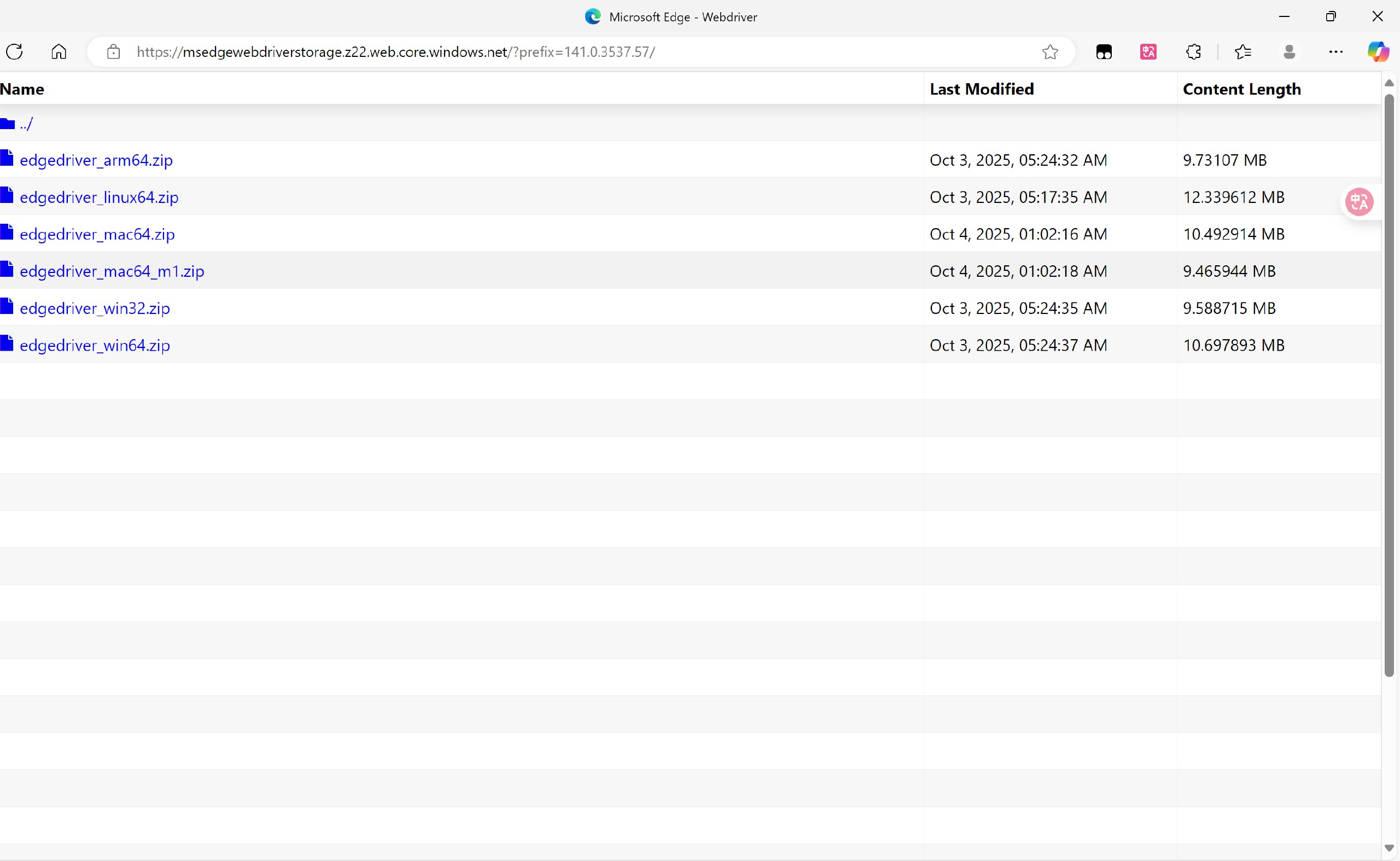
Task: Click the floating translate bubble
Action: [1360, 202]
